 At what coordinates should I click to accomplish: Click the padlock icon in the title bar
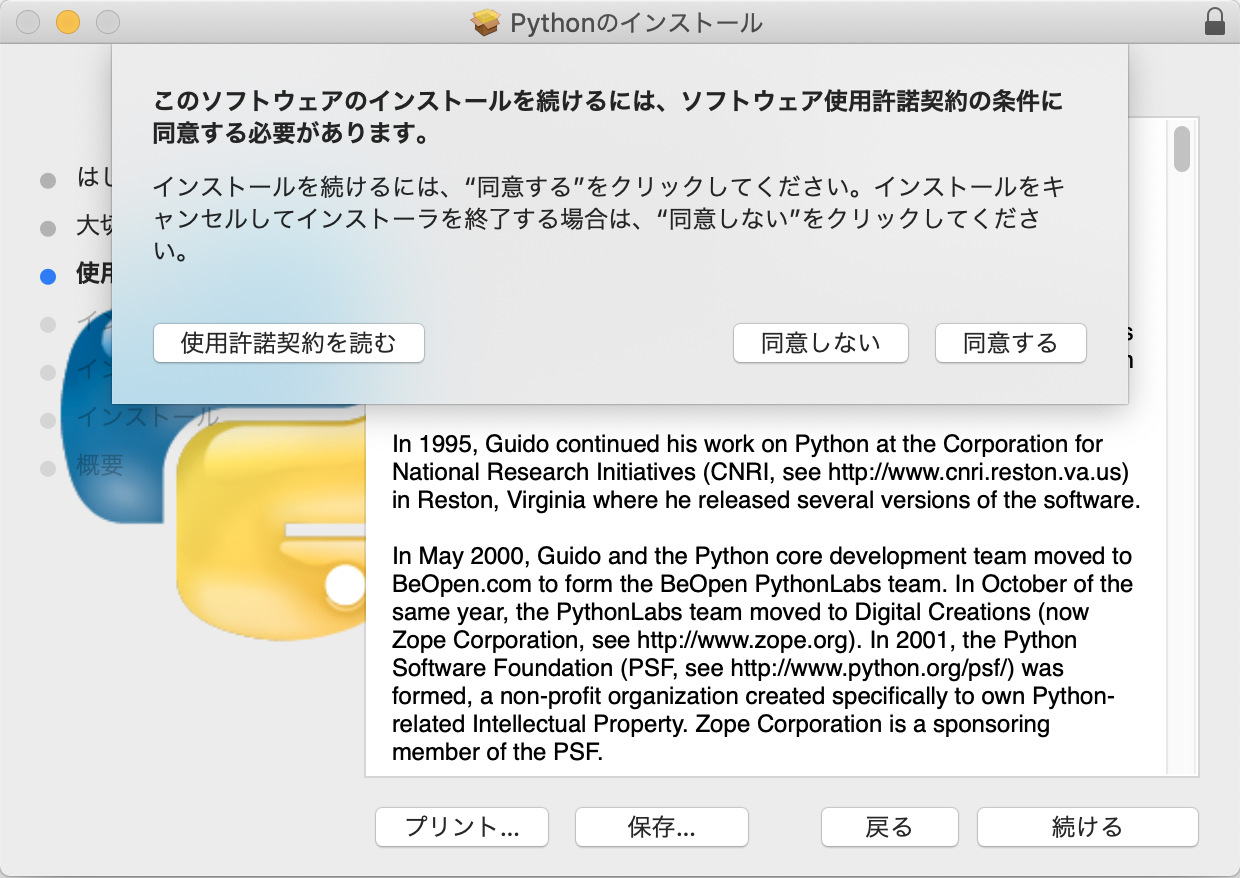[1215, 21]
